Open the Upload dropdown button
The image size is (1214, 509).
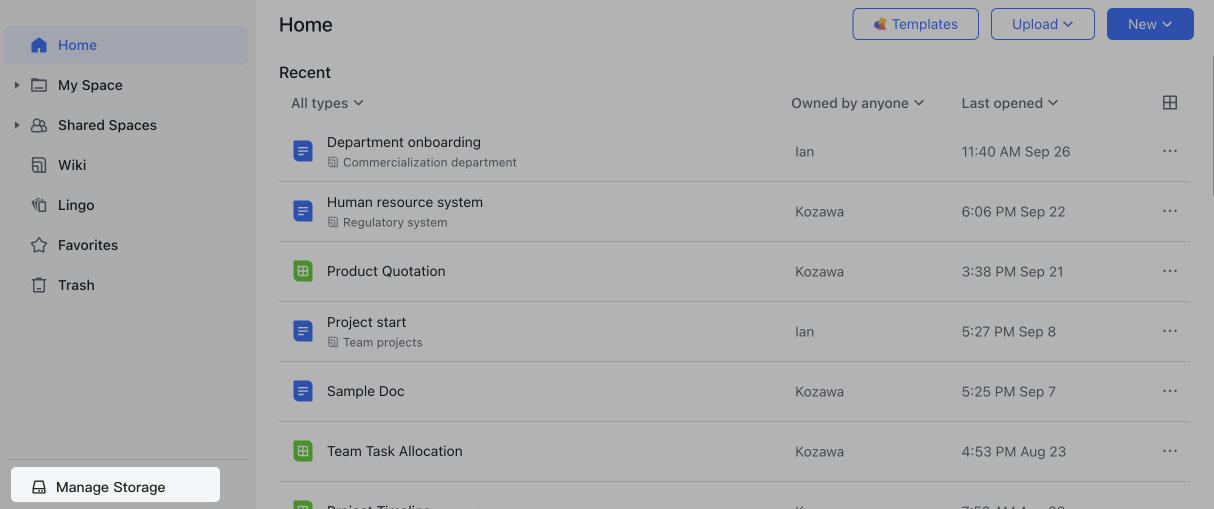click(x=1042, y=24)
